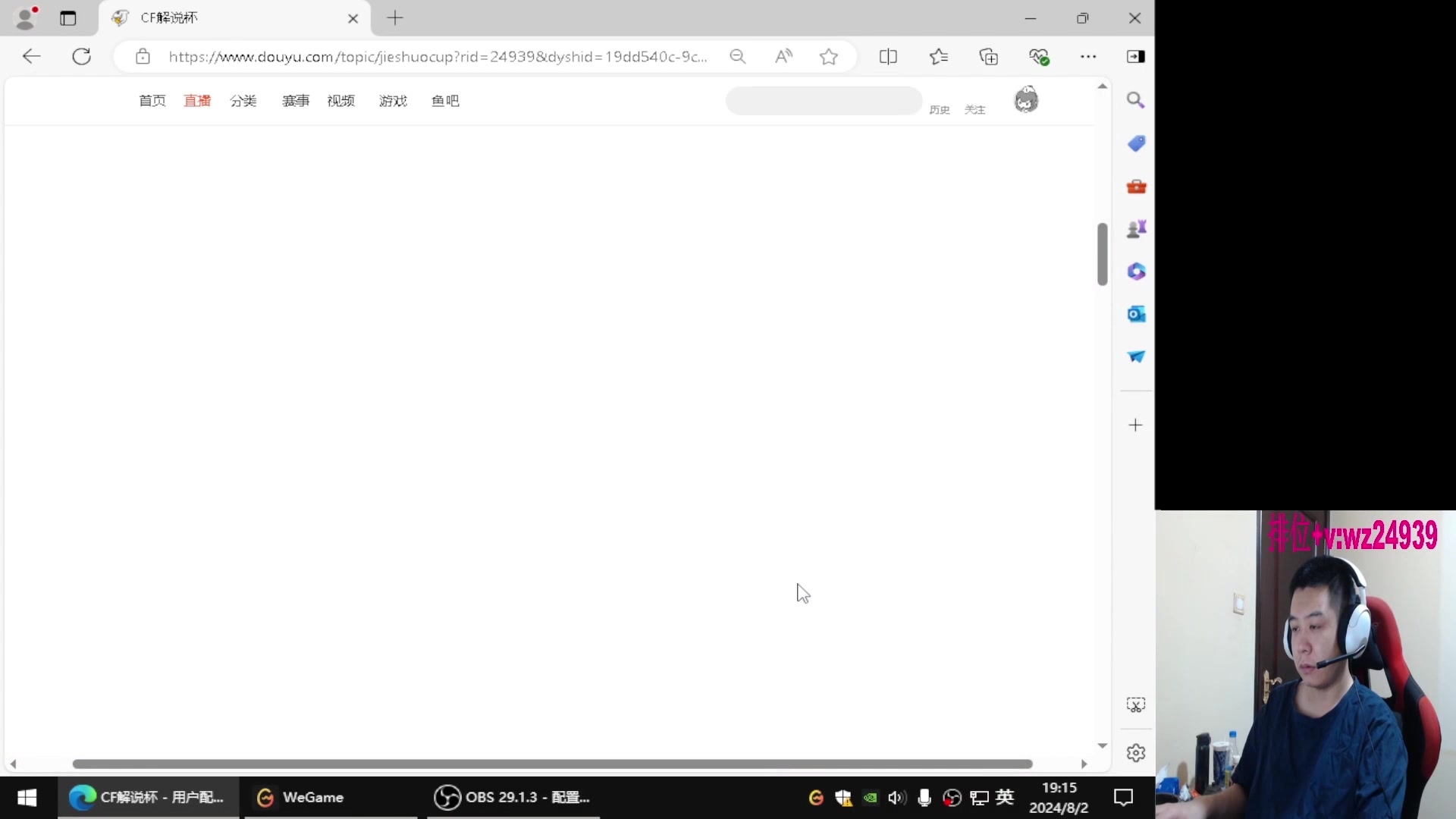The width and height of the screenshot is (1456, 819).
Task: Open sidebar shopping tag icon
Action: click(1135, 143)
